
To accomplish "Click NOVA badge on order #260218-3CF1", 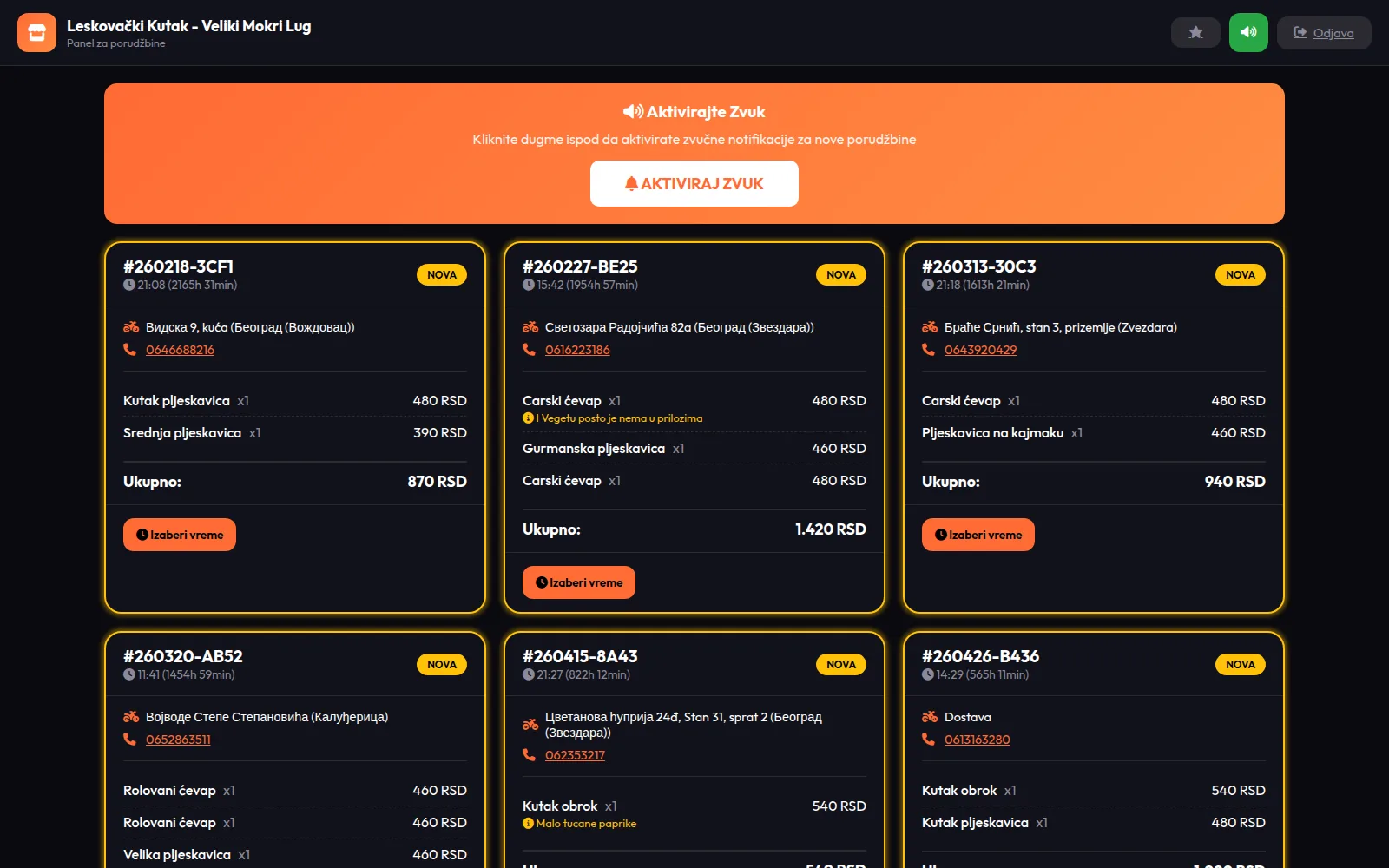I will click(x=442, y=274).
